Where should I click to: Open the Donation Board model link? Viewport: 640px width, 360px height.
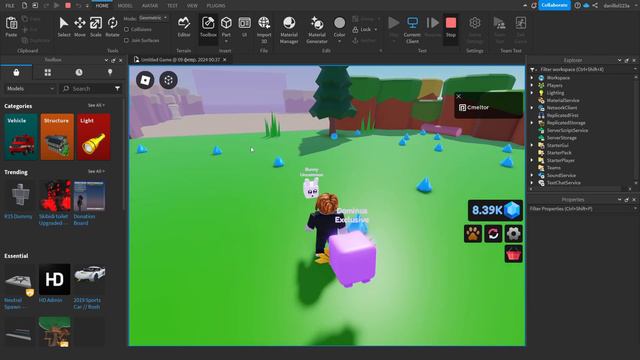click(84, 220)
